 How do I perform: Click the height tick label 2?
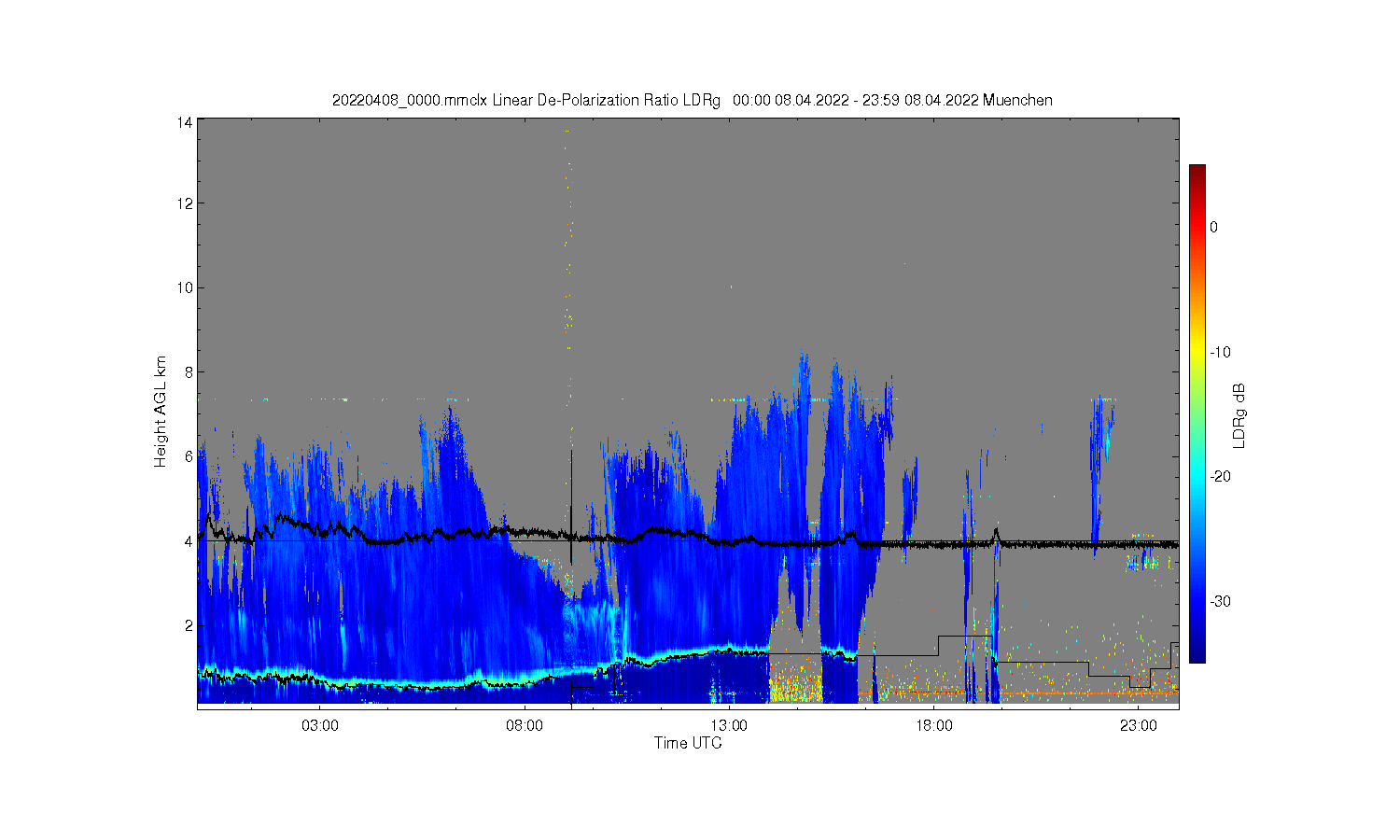tap(189, 625)
